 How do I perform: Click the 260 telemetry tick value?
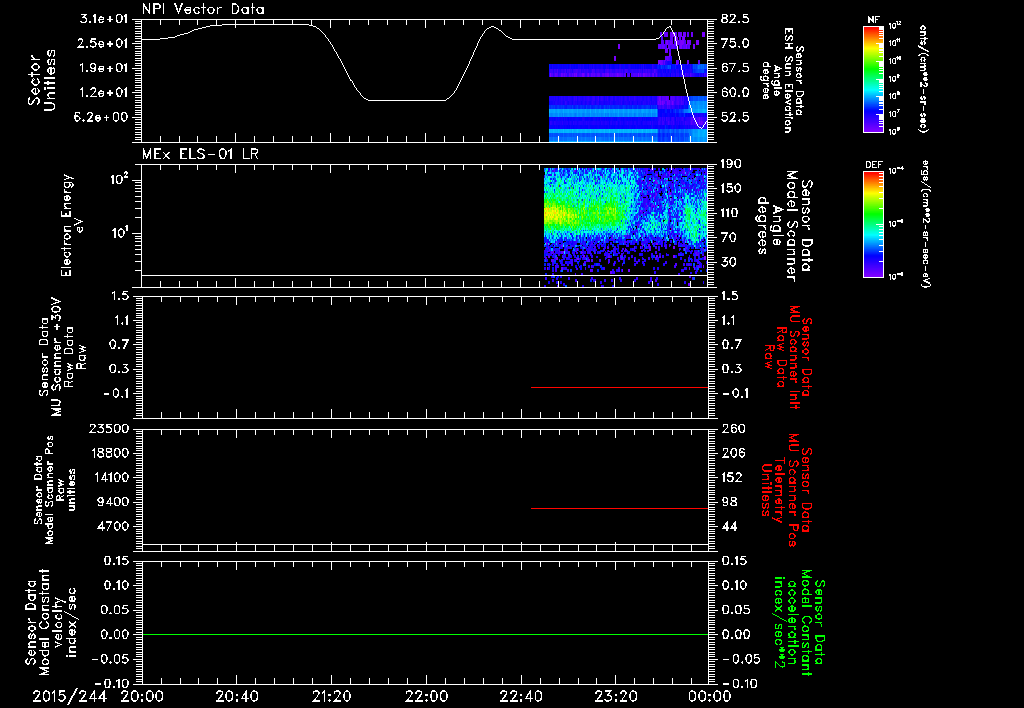(x=732, y=428)
